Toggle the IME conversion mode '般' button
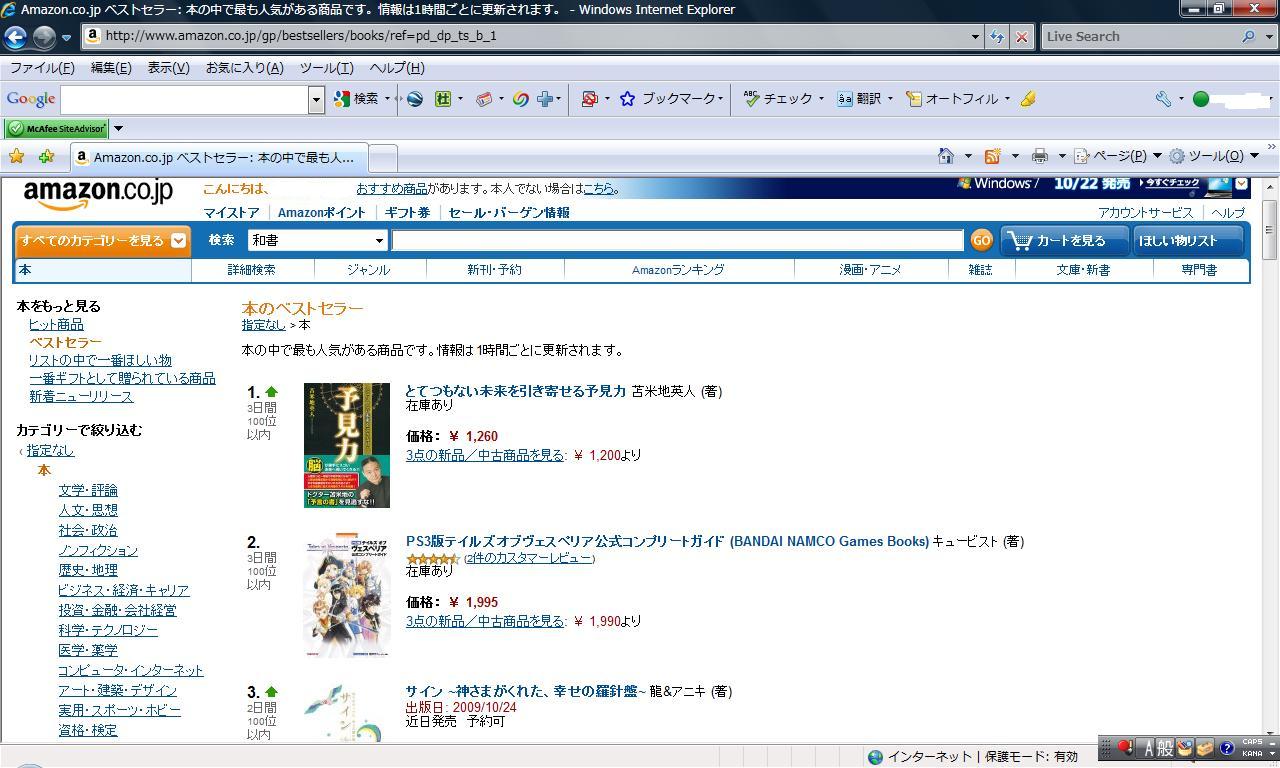1280x768 pixels. [1167, 748]
